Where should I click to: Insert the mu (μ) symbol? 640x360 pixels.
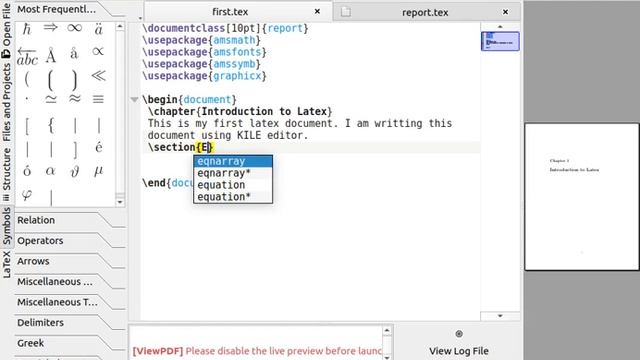[x=98, y=171]
